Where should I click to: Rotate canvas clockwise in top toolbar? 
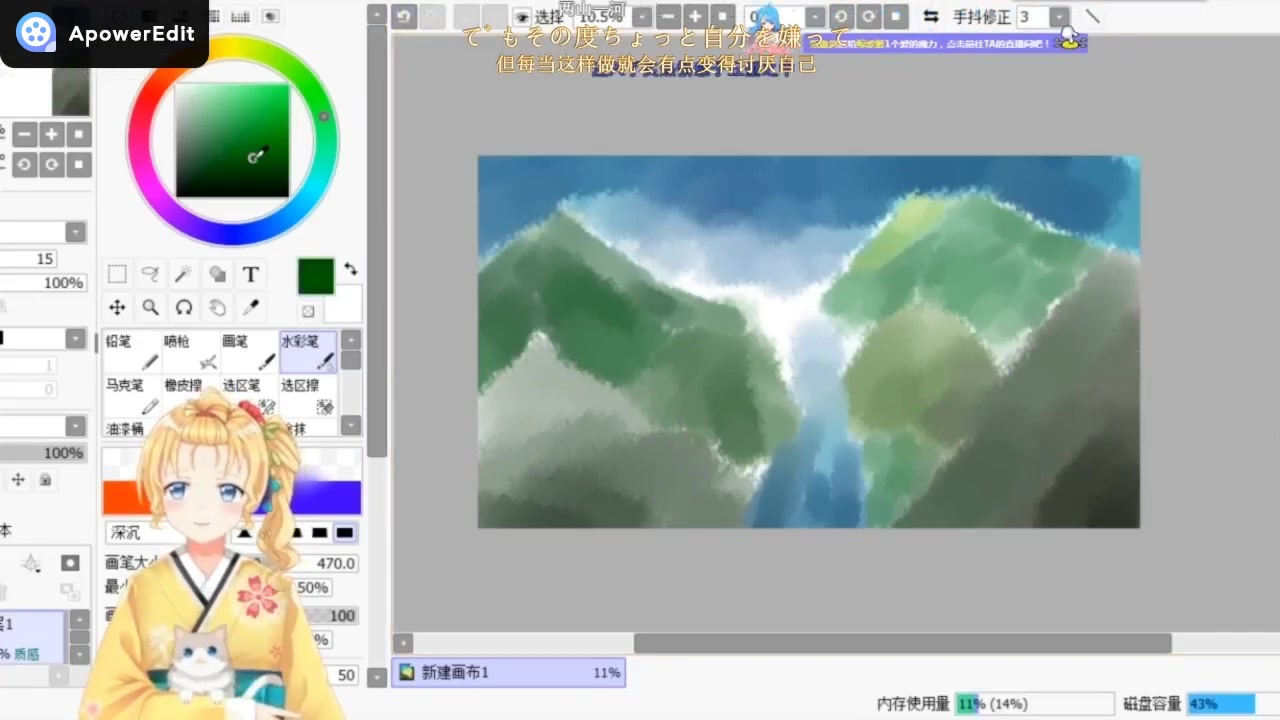869,16
